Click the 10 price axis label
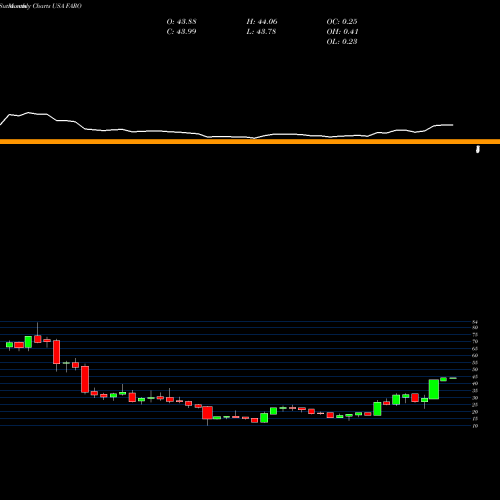500x500 pixels. 475,426
